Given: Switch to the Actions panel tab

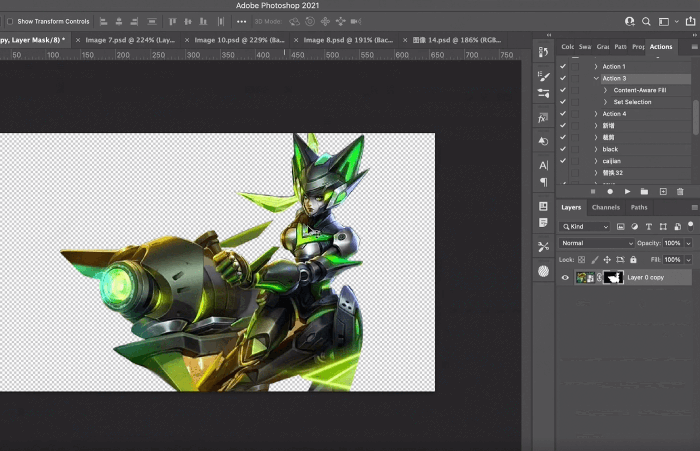Looking at the screenshot, I should 661,46.
